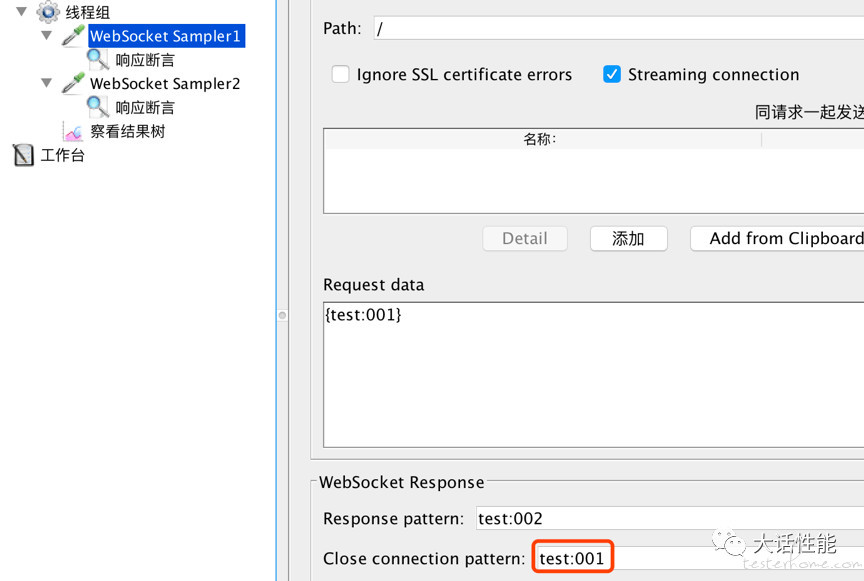Click the 工作台 workbench icon
864x581 pixels.
pos(23,155)
